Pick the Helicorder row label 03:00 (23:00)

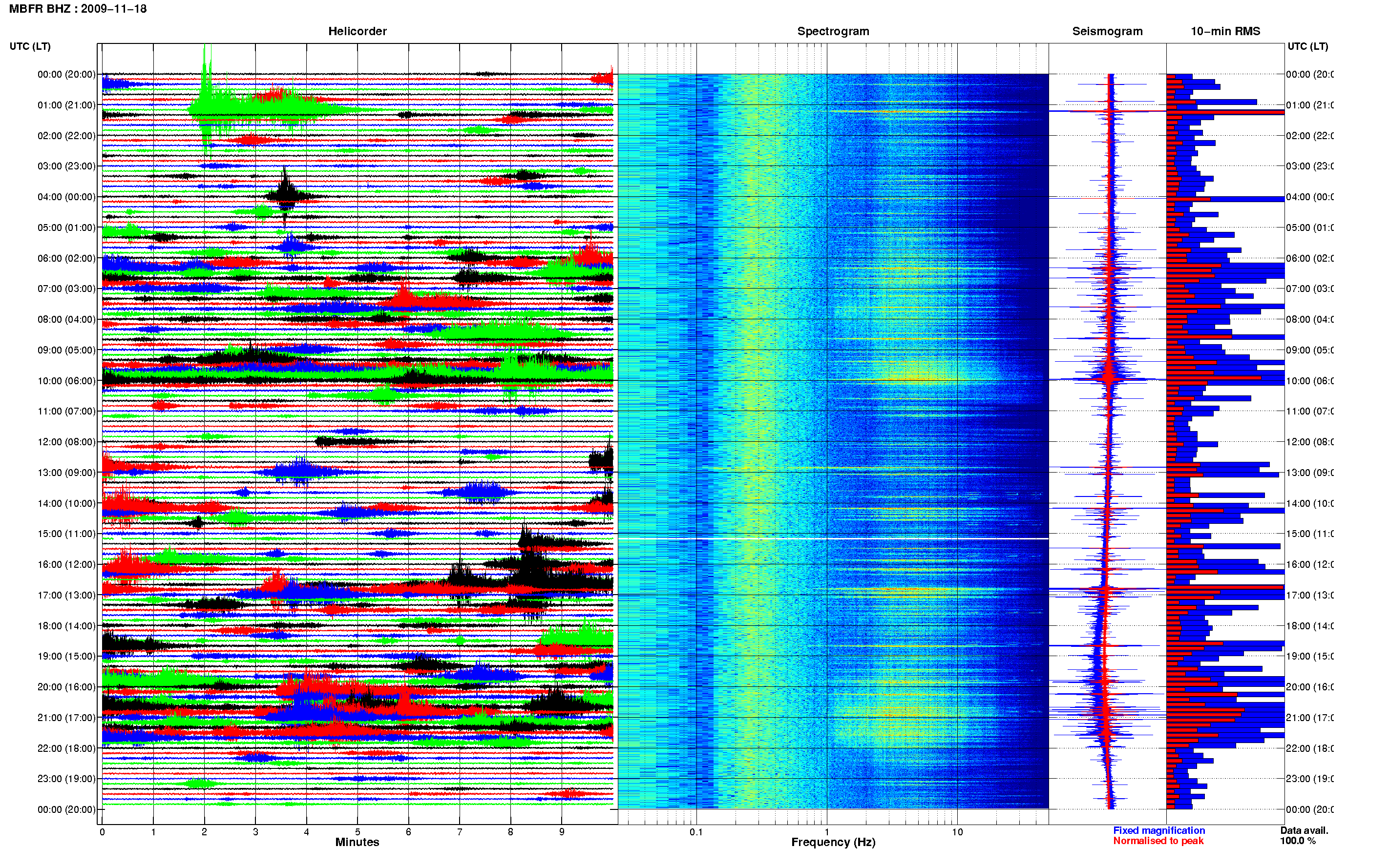[x=66, y=166]
